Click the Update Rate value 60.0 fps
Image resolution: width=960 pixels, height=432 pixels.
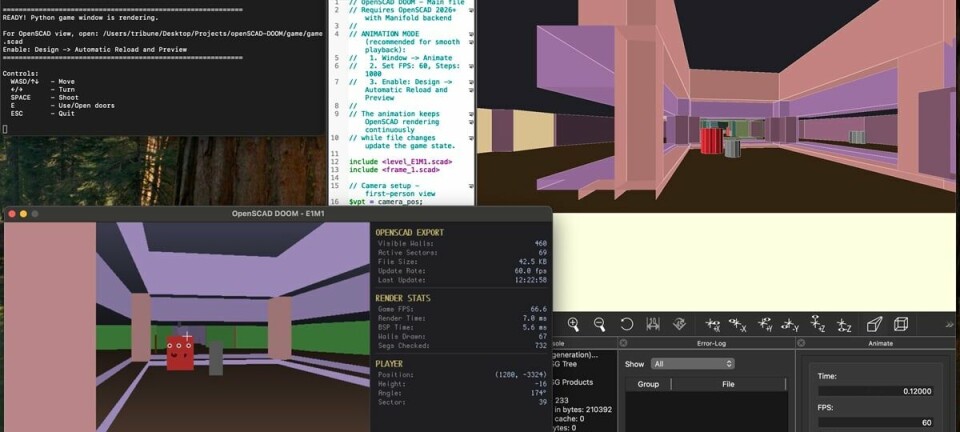(x=531, y=271)
